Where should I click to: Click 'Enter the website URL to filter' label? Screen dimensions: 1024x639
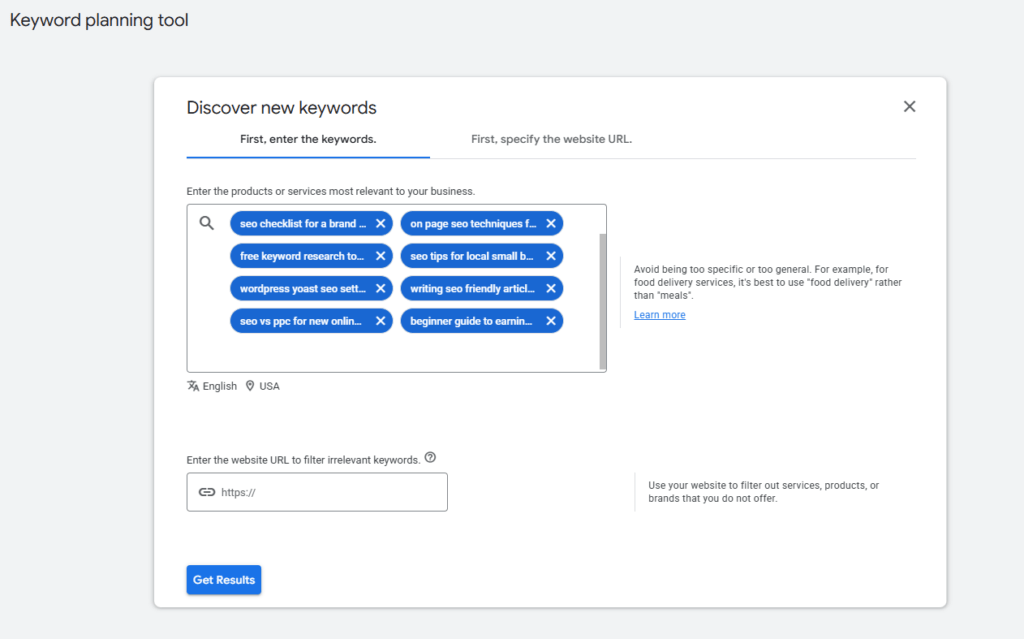pos(303,460)
